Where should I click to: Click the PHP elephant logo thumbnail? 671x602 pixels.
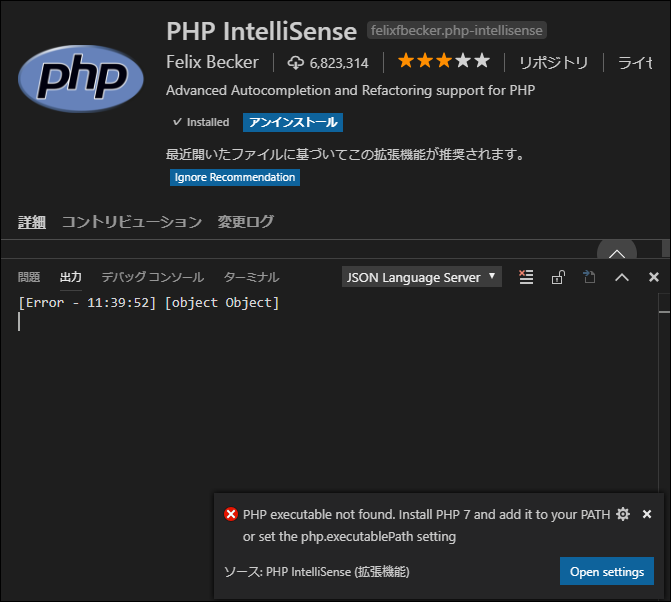pyautogui.click(x=81, y=79)
